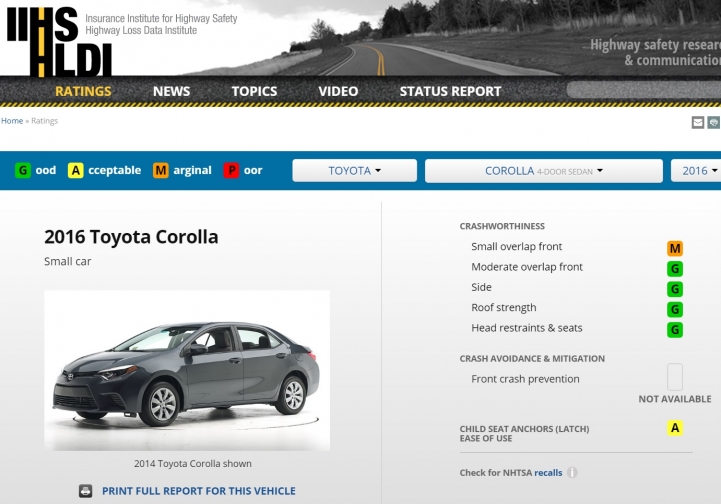
Task: Click PRINT FULL REPORT FOR THIS VEHICLE
Action: [x=199, y=491]
